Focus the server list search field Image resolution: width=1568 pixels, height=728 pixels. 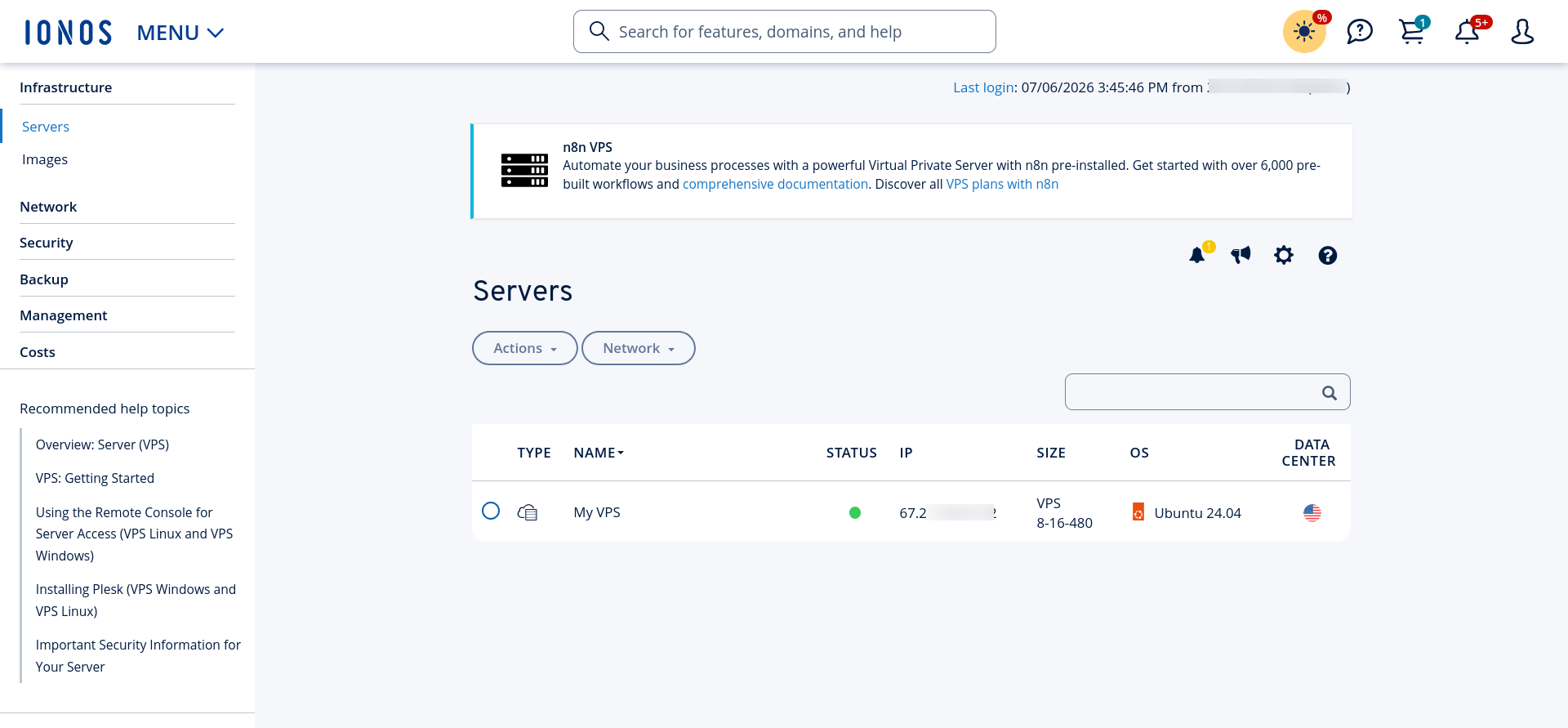tap(1207, 392)
